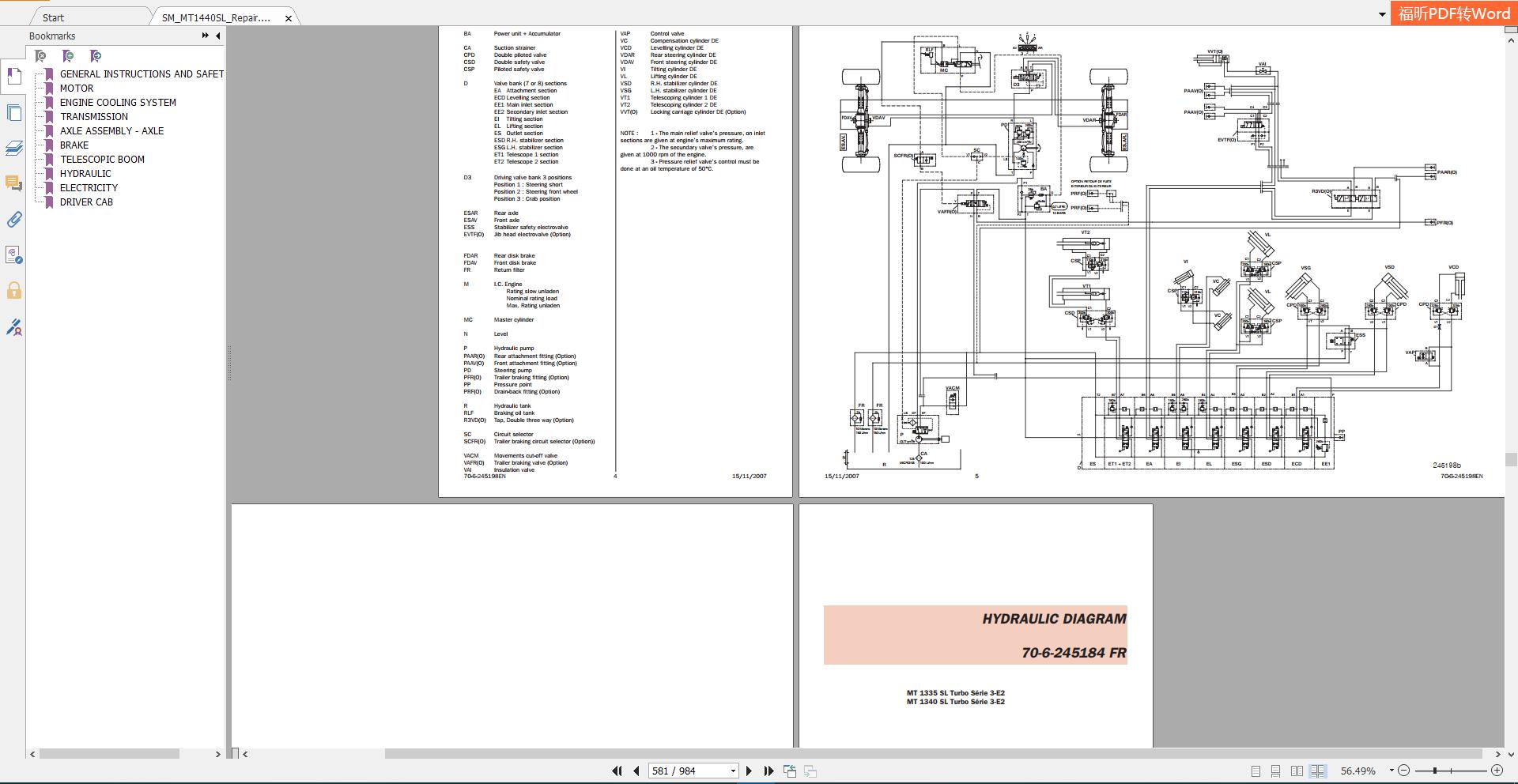Open the Bookmarks panel icon in sidebar
The height and width of the screenshot is (784, 1518).
13,76
